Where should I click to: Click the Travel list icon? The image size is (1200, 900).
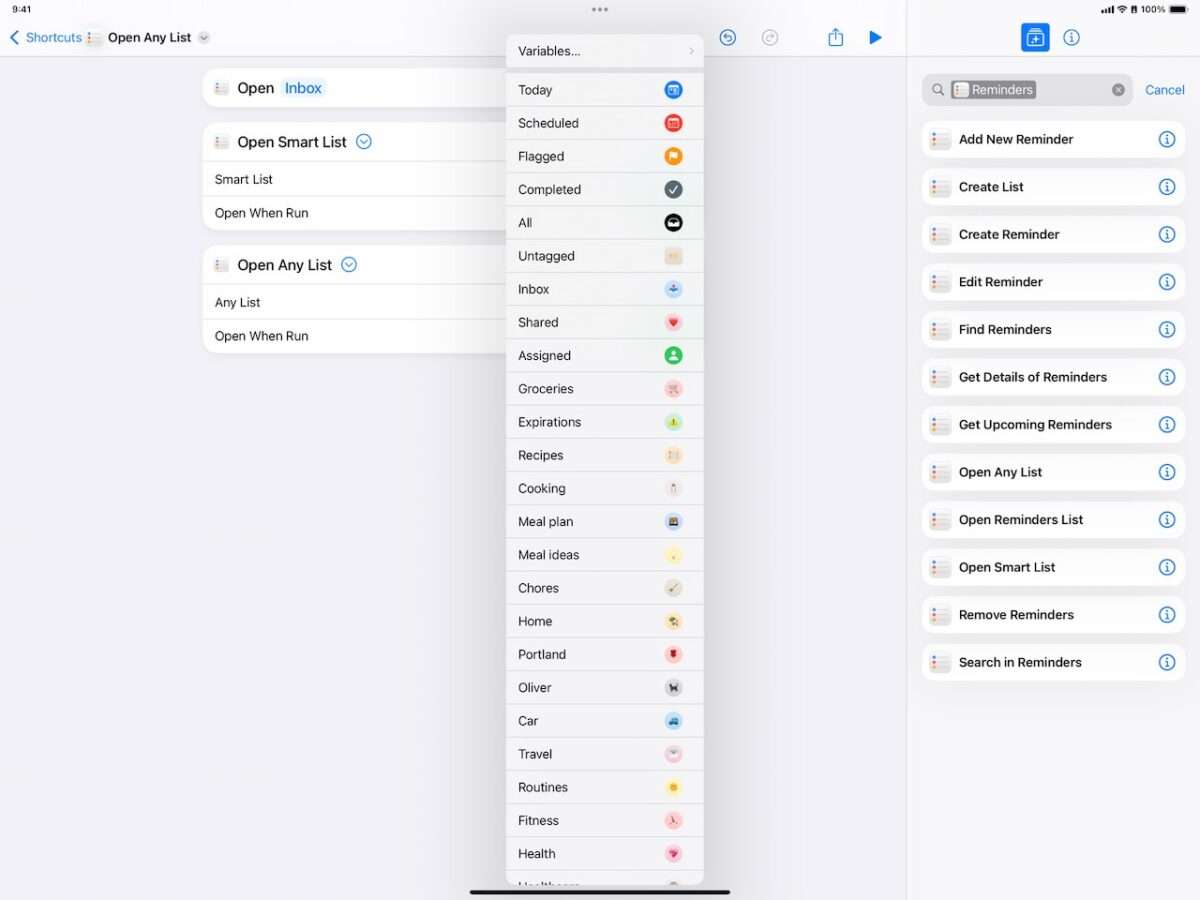click(x=674, y=754)
